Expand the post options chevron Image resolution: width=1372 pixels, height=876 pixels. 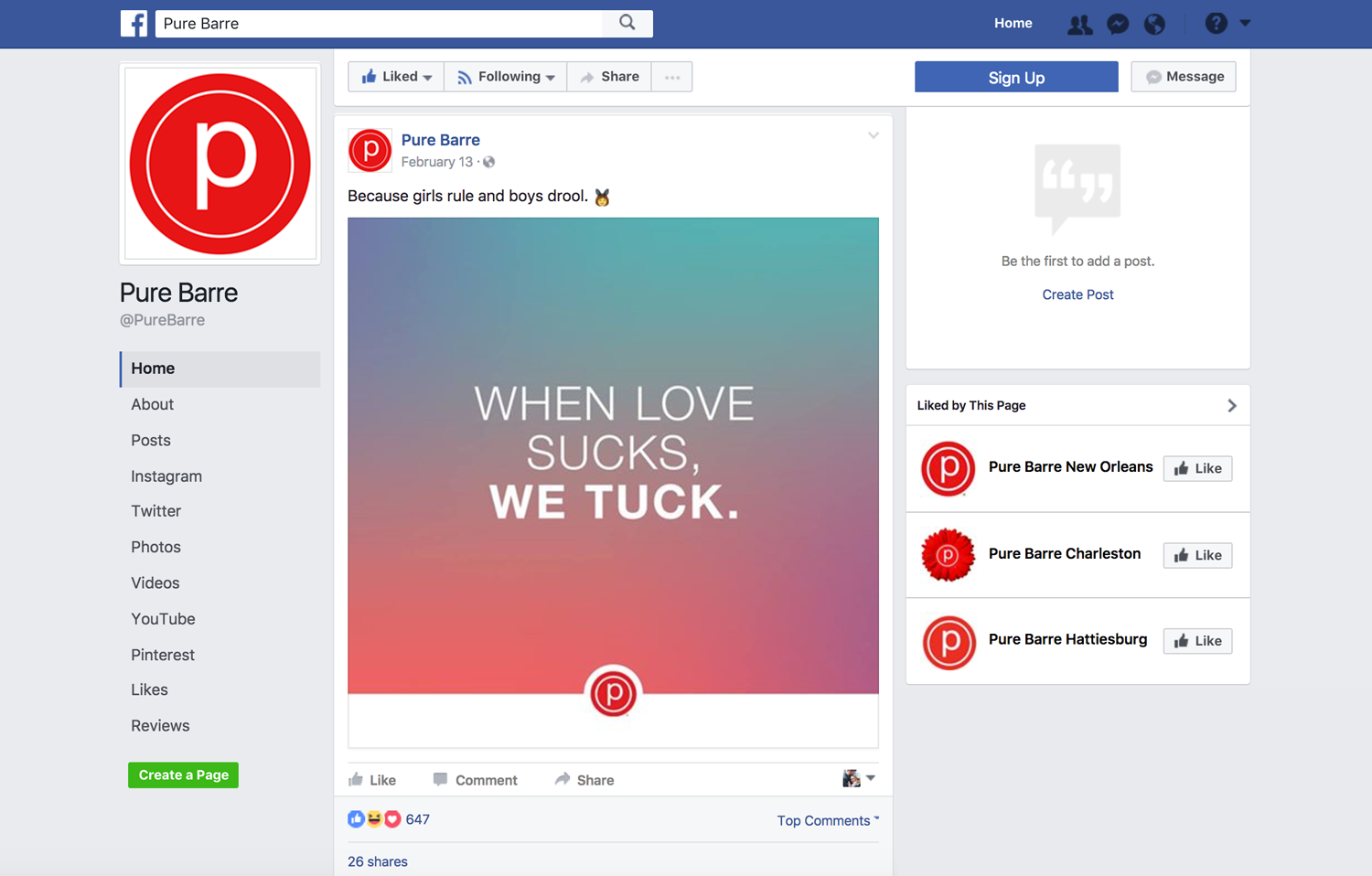tap(874, 135)
